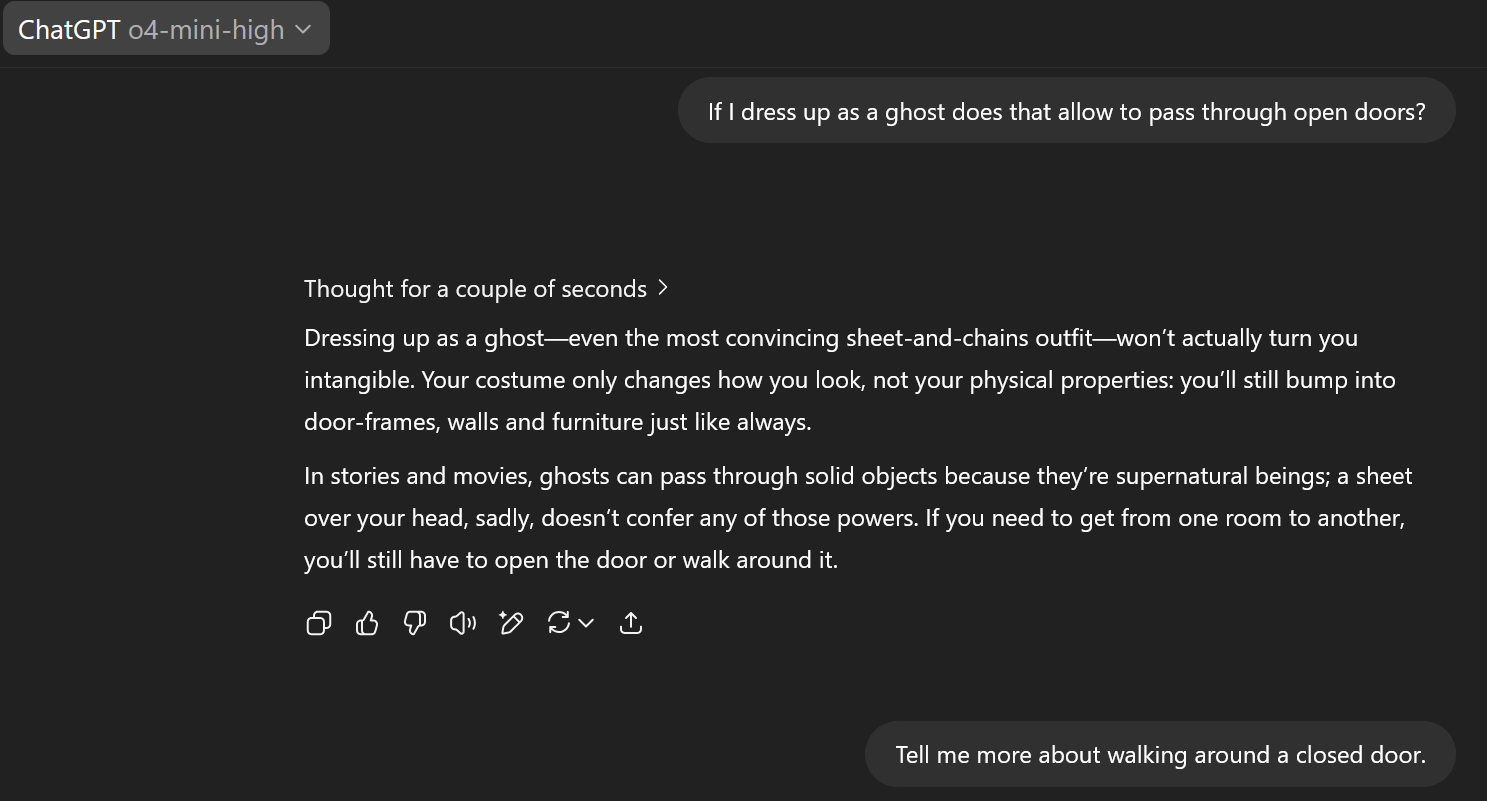
Task: Click the "ChatGPT" label in the header
Action: click(x=69, y=30)
